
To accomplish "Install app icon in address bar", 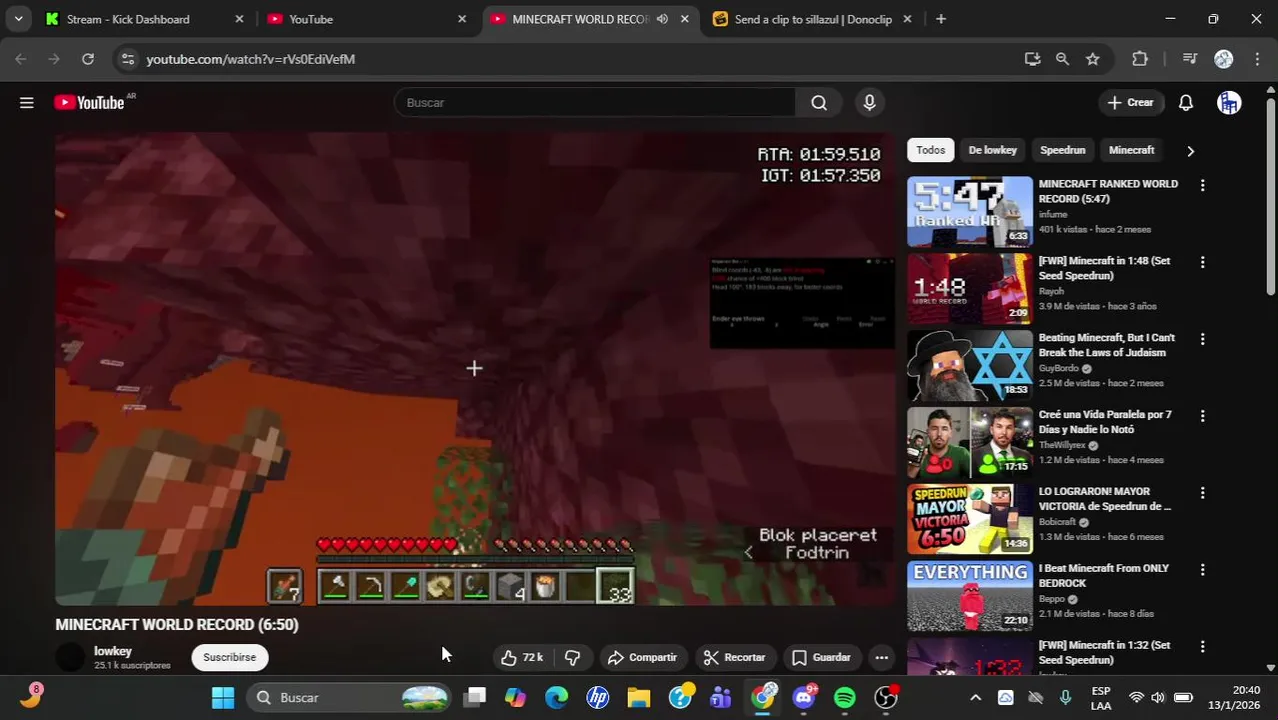I will [1032, 59].
